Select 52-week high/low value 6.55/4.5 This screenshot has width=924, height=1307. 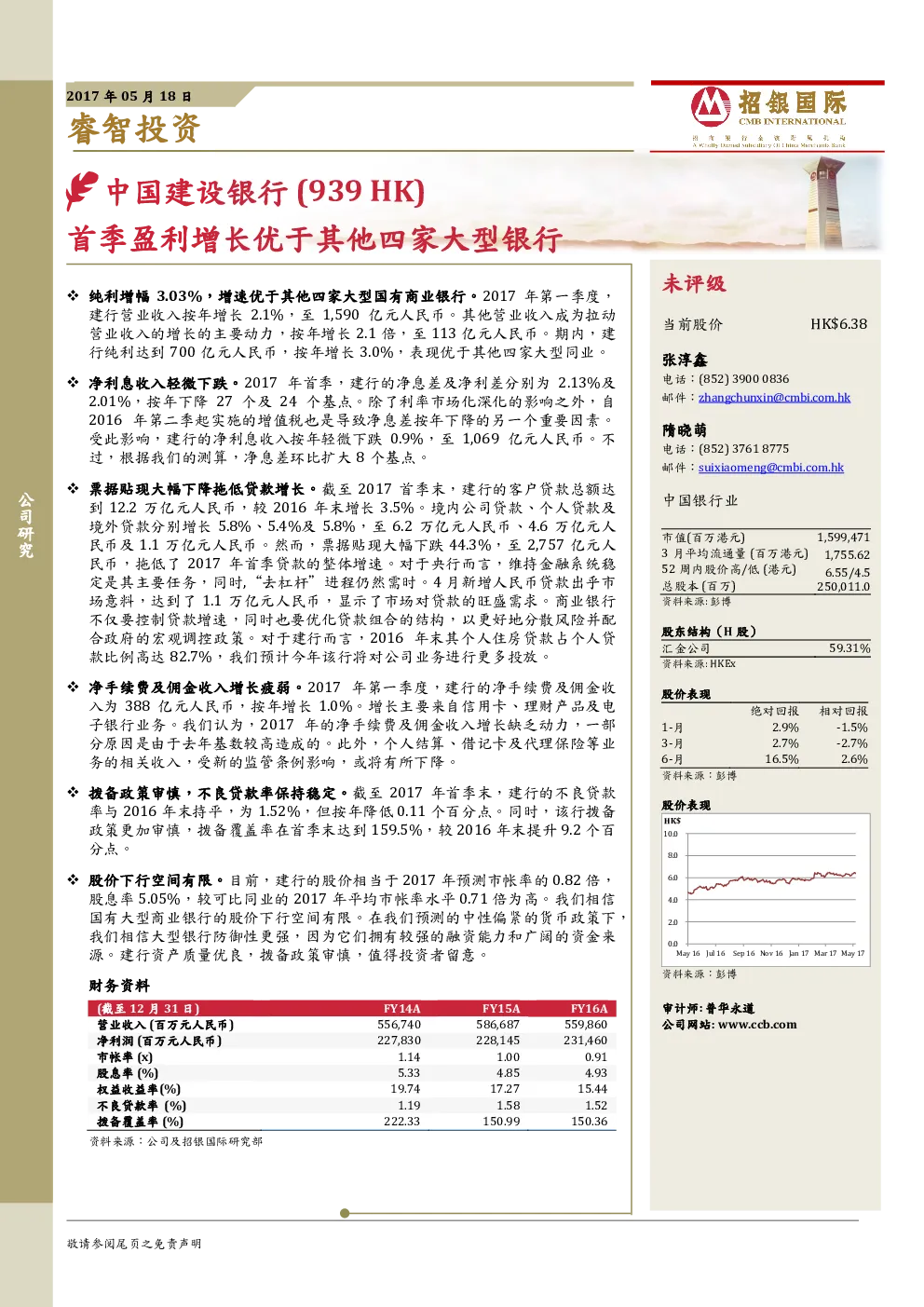coord(848,573)
